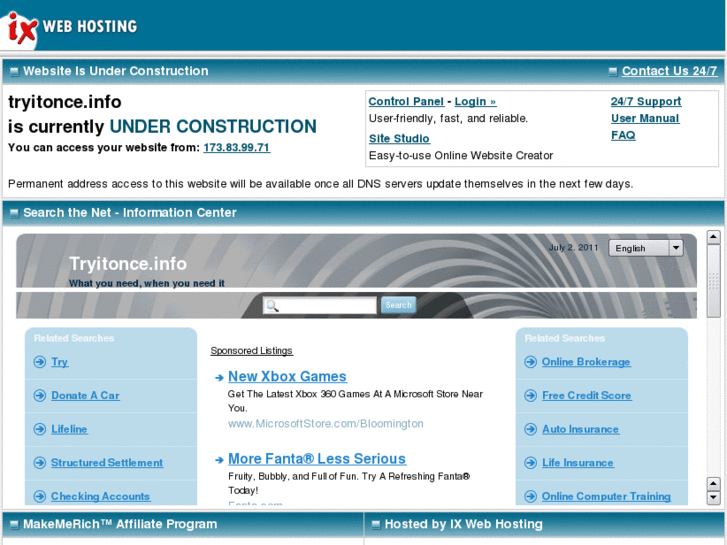The width and height of the screenshot is (727, 545).
Task: Click arrow bullet beside More Fanta Less Serious
Action: 219,460
